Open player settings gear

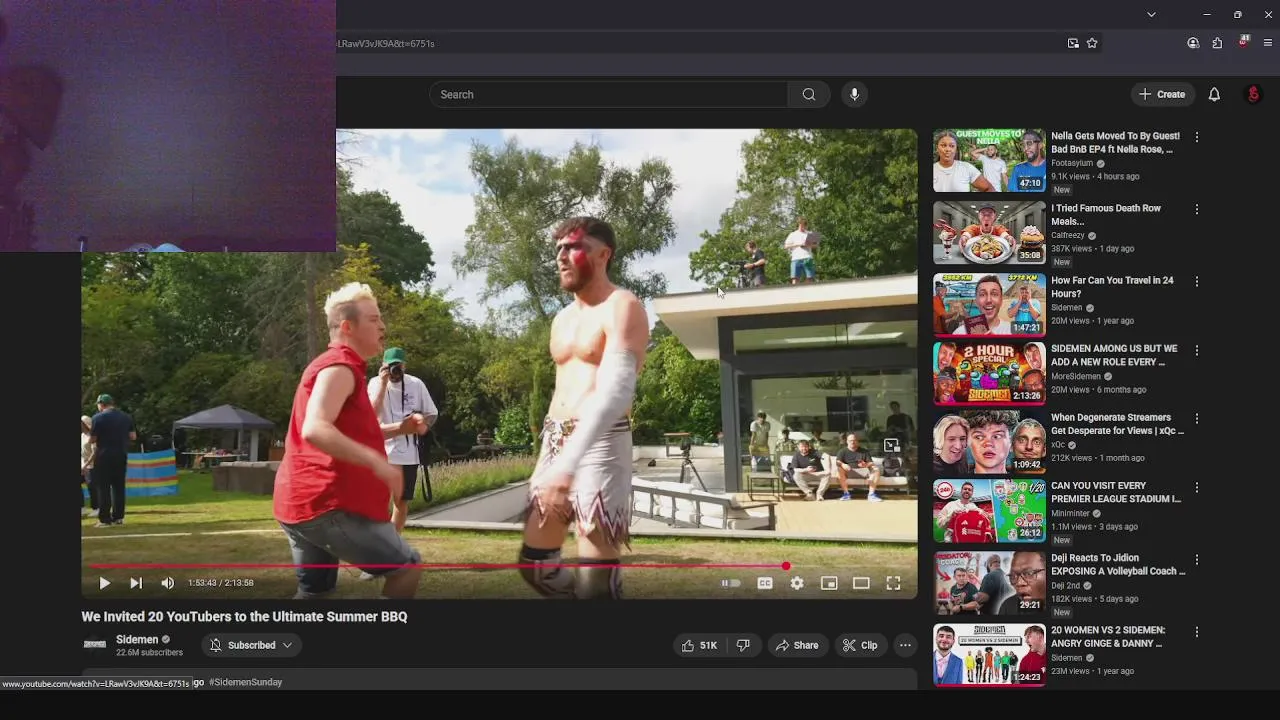(797, 583)
